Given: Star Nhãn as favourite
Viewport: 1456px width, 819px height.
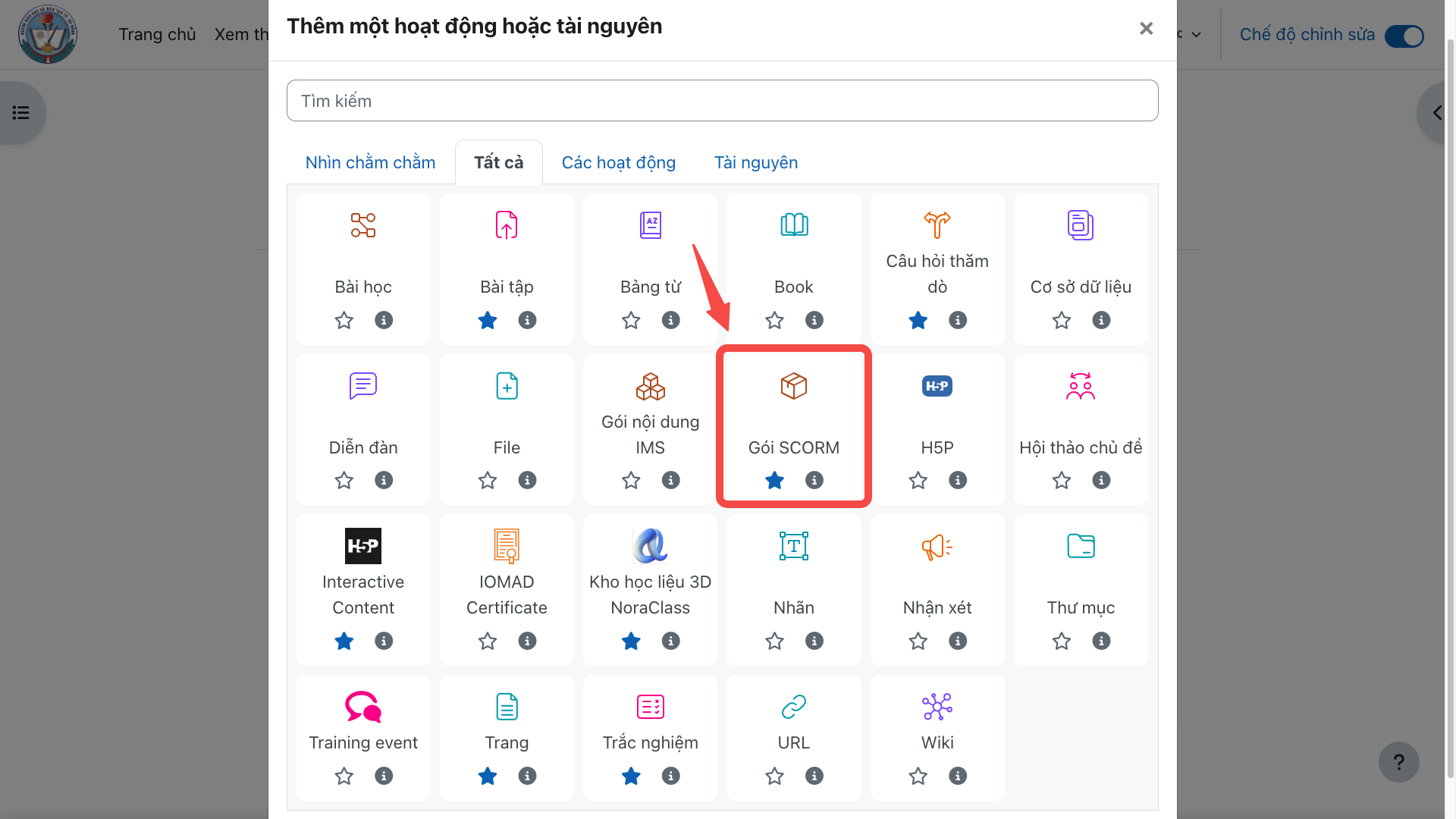Looking at the screenshot, I should click(x=774, y=641).
